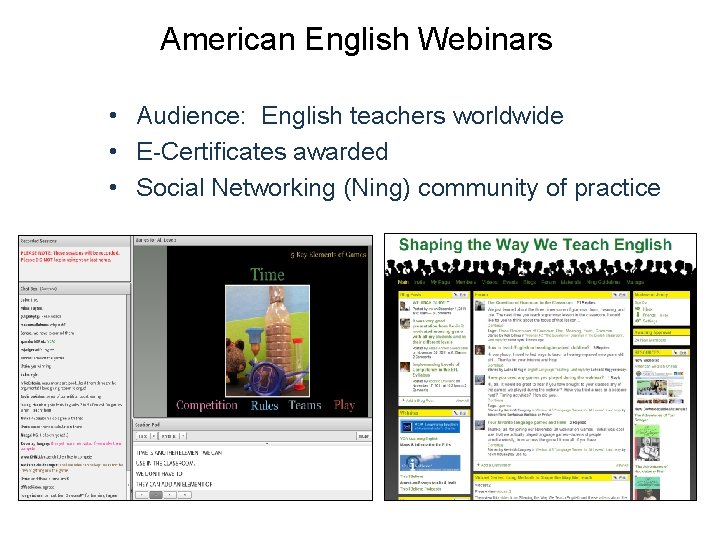Open the Events tab
Image resolution: width=720 pixels, height=540 pixels.
(x=510, y=282)
